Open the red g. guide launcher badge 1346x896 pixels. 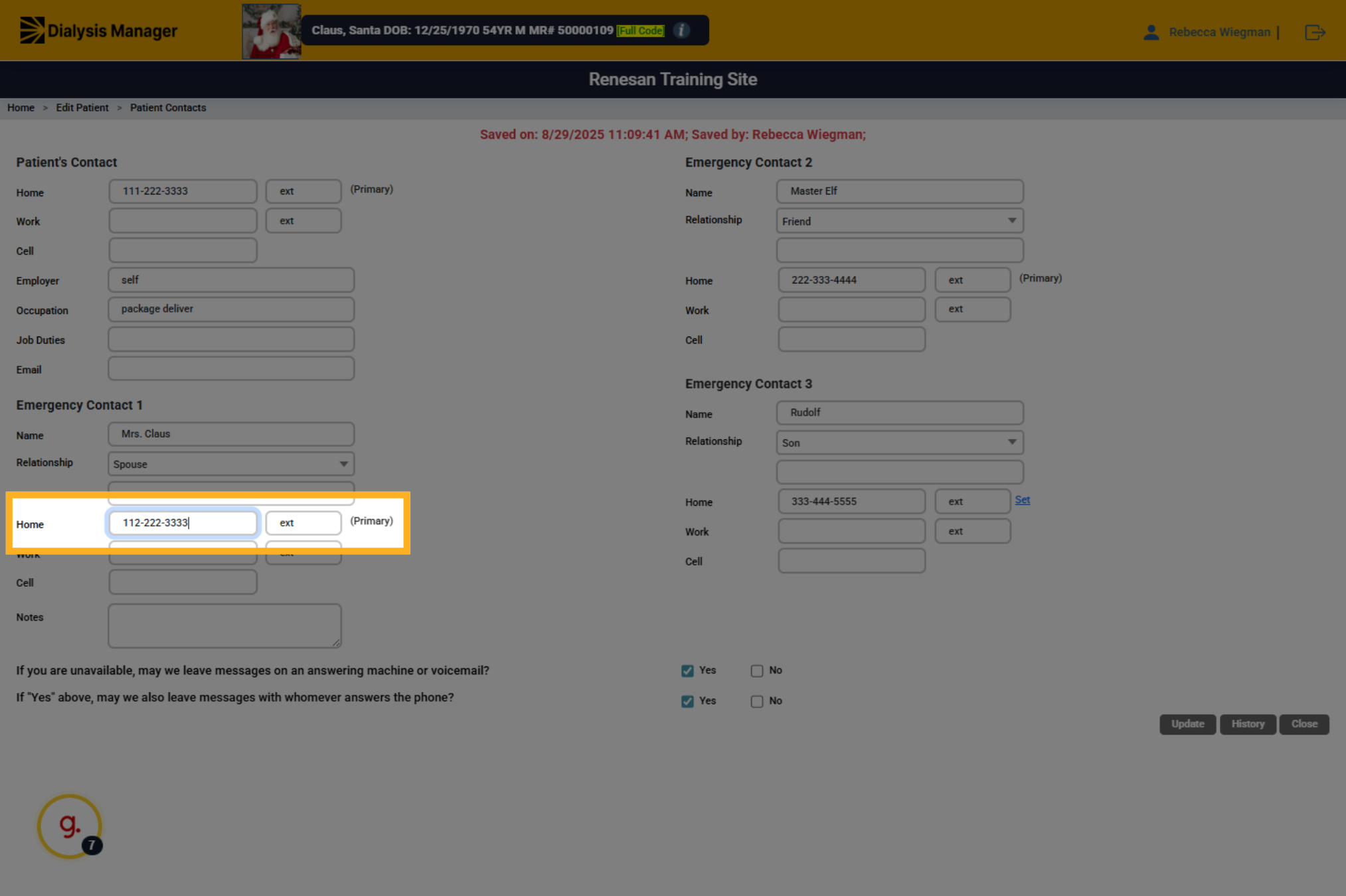click(70, 826)
